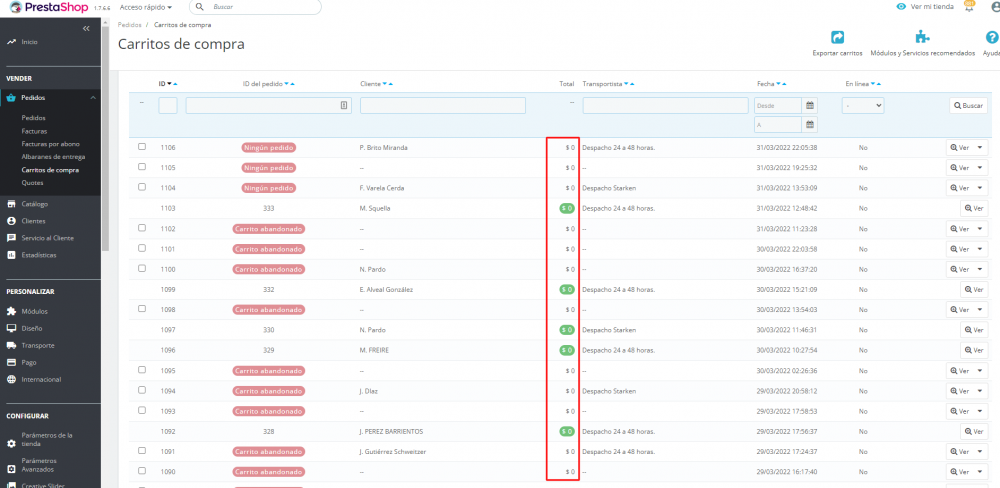The image size is (1000, 488).
Task: Click search magnifier icon in top bar
Action: click(x=200, y=7)
